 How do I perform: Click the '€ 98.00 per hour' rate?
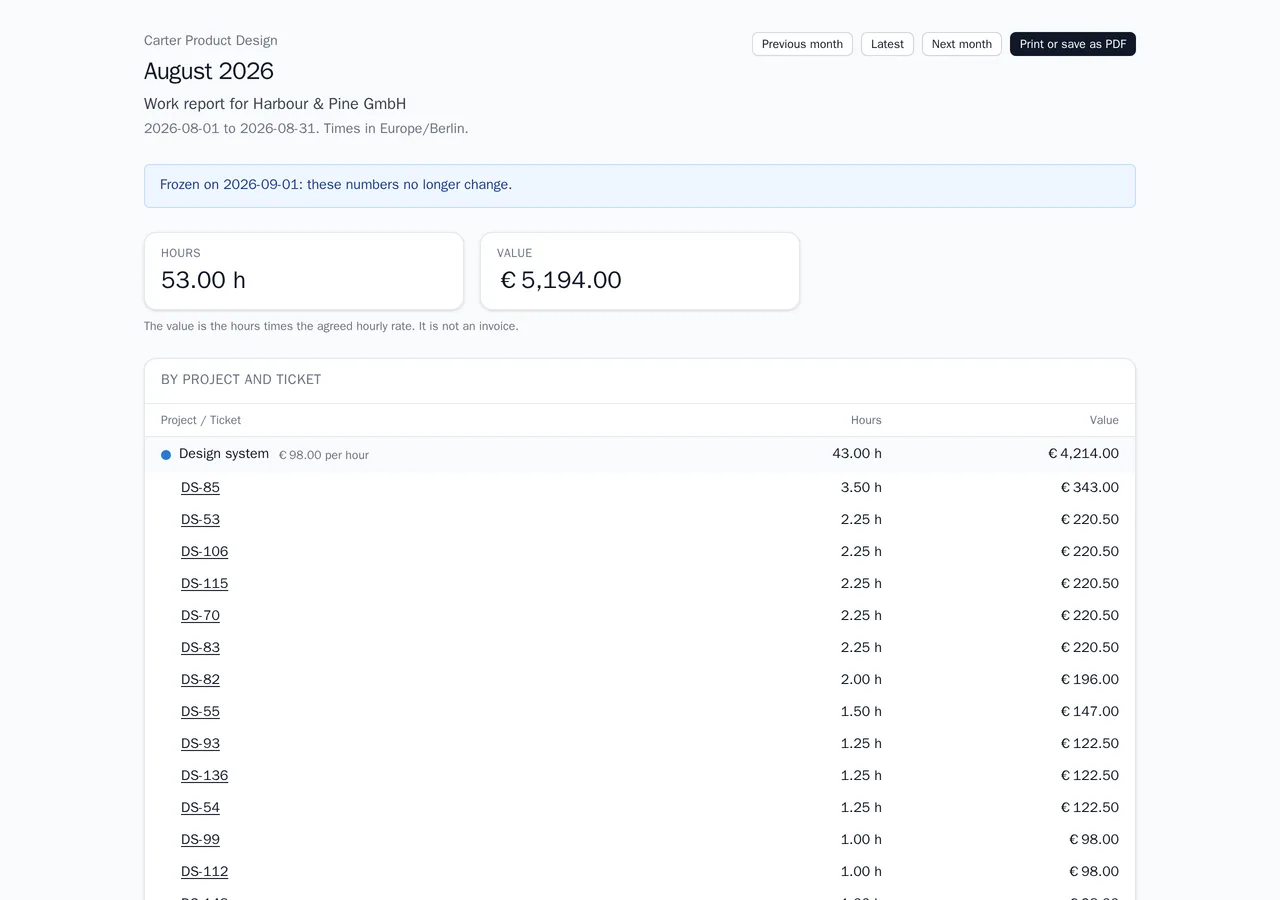pos(323,455)
